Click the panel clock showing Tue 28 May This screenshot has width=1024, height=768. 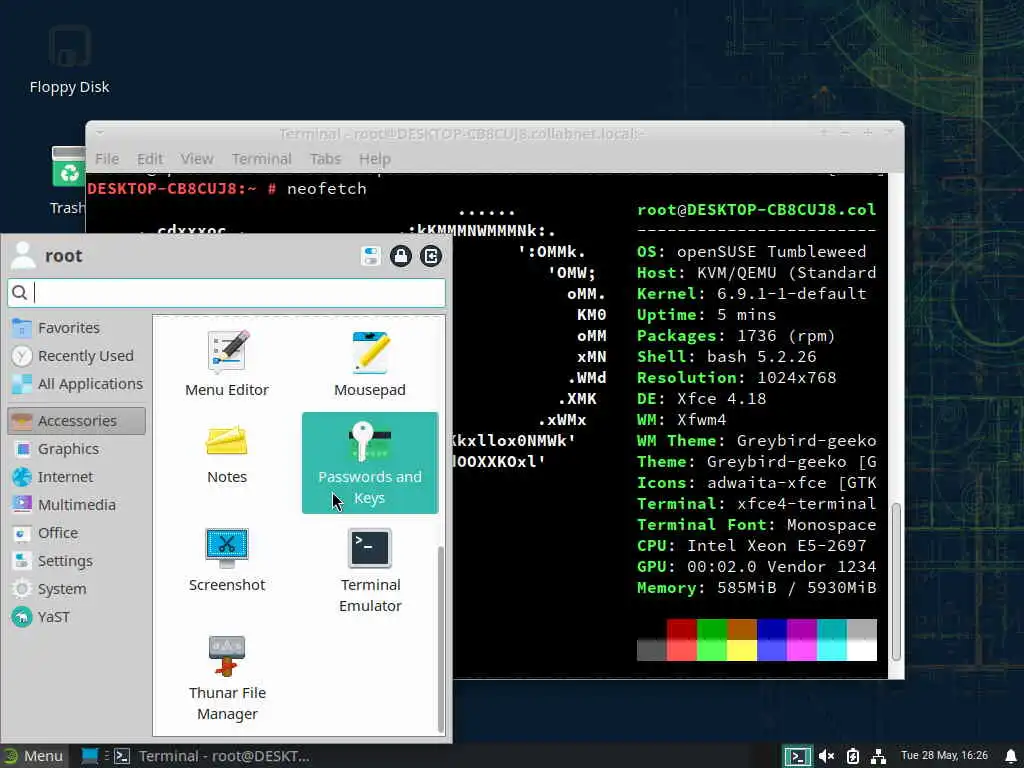[x=944, y=755]
